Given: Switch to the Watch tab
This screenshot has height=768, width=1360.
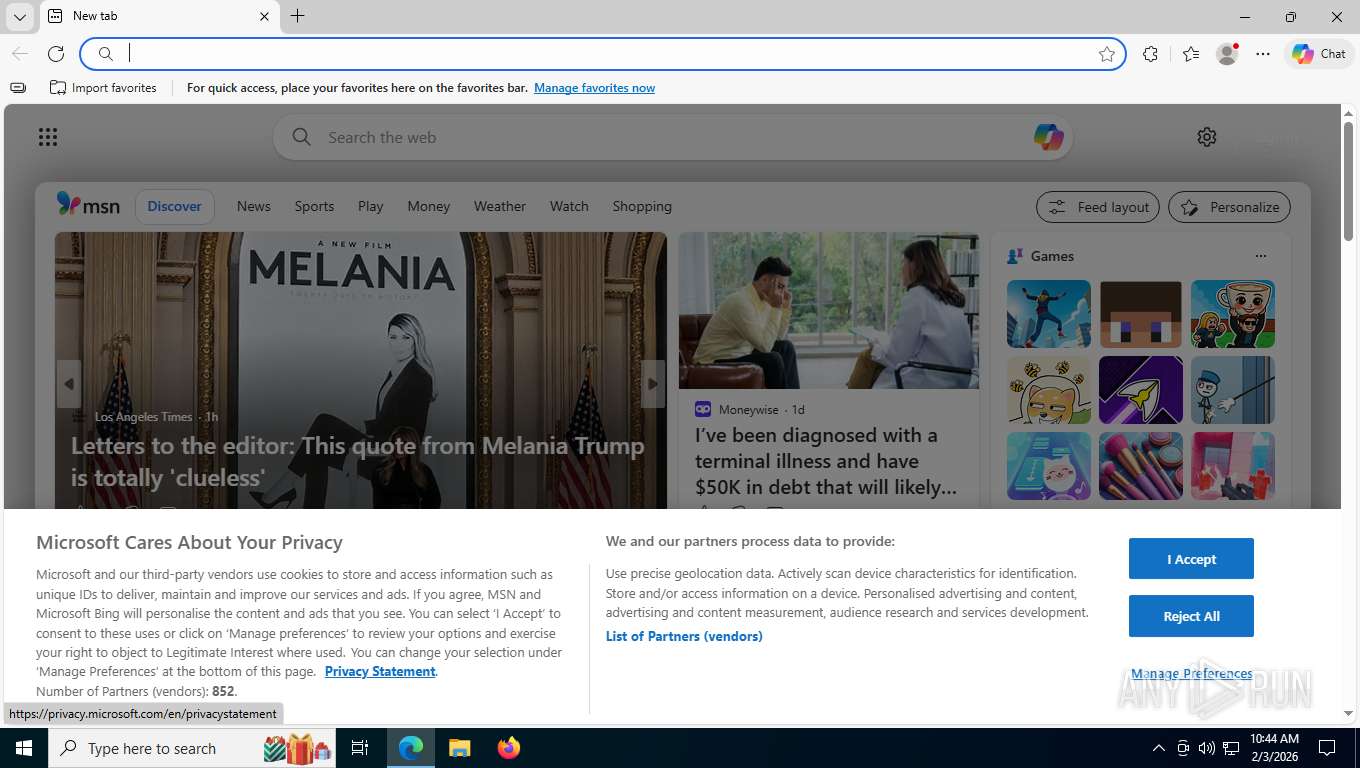Looking at the screenshot, I should [x=569, y=206].
